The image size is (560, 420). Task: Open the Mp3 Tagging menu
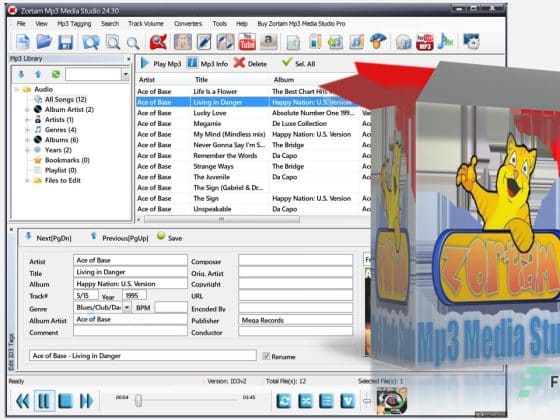click(74, 24)
